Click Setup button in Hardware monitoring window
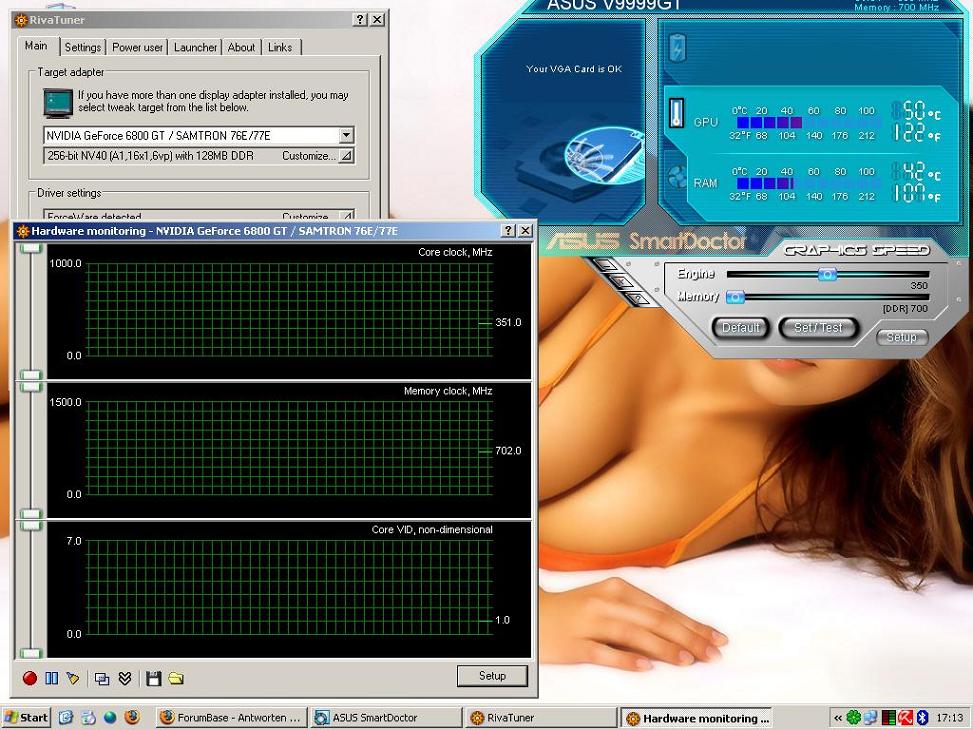Screen dimensions: 973x730 (x=492, y=675)
